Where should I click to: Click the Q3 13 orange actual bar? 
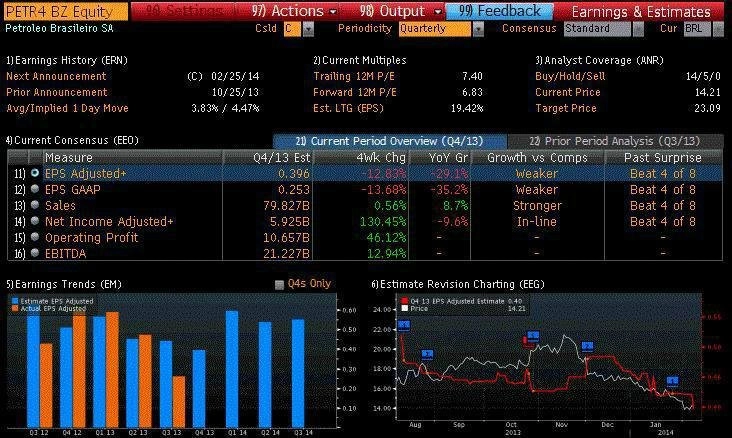pos(179,402)
